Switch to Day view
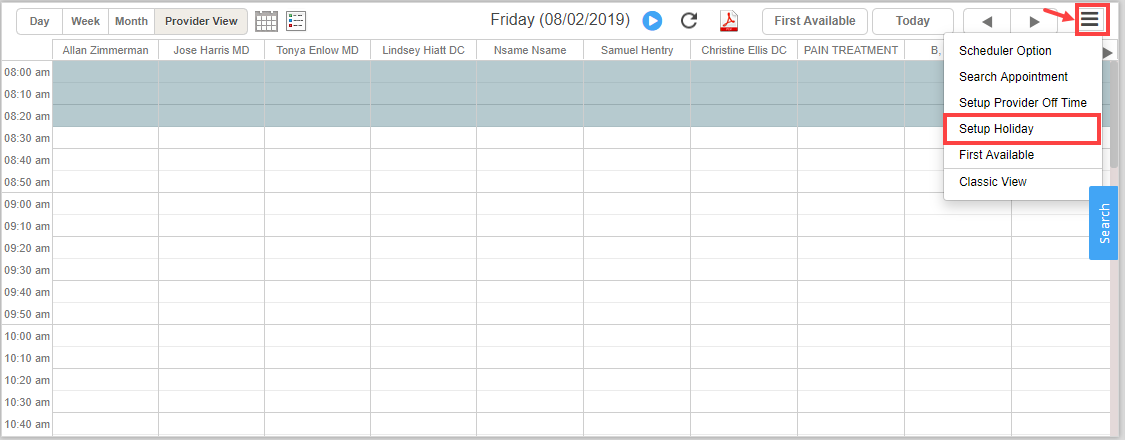Screen dimensions: 1125x440 coord(40,21)
